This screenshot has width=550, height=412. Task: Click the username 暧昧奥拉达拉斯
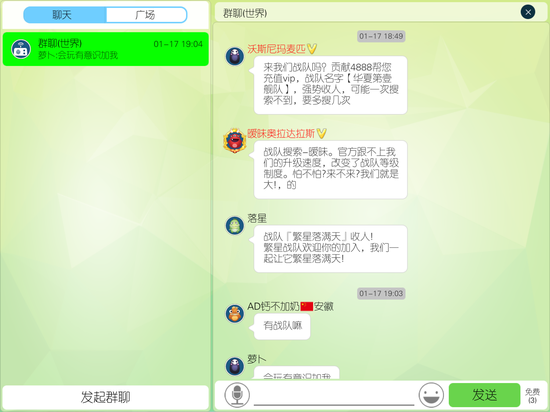point(281,134)
